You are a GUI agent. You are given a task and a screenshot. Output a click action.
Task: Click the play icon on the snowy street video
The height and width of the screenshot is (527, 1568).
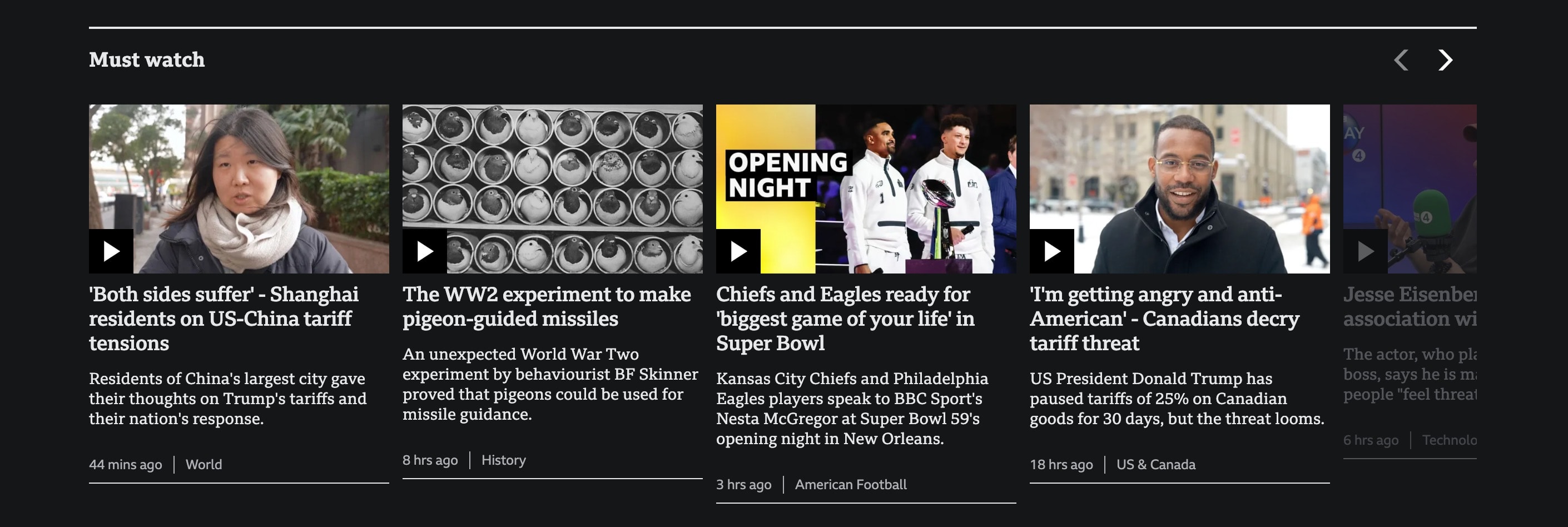coord(1050,250)
